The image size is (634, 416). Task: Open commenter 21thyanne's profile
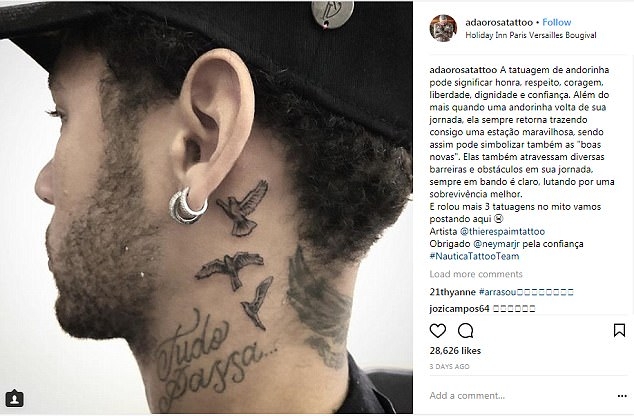pos(452,292)
